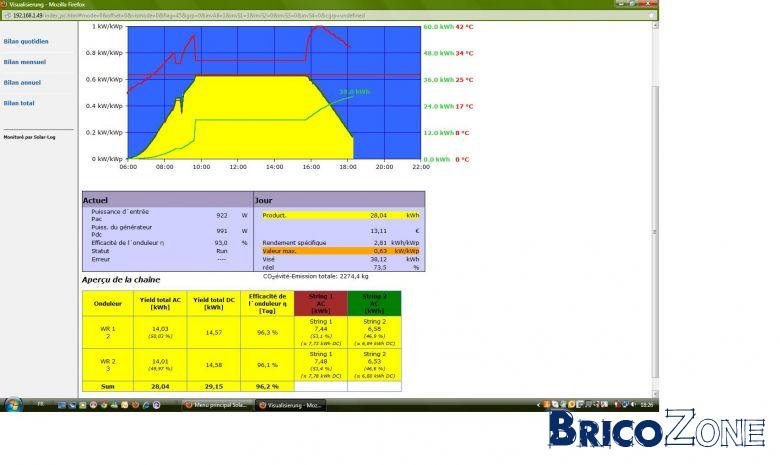Screen dimensions: 780x465
Task: Click the 29,15 DC sum cell
Action: (214, 386)
